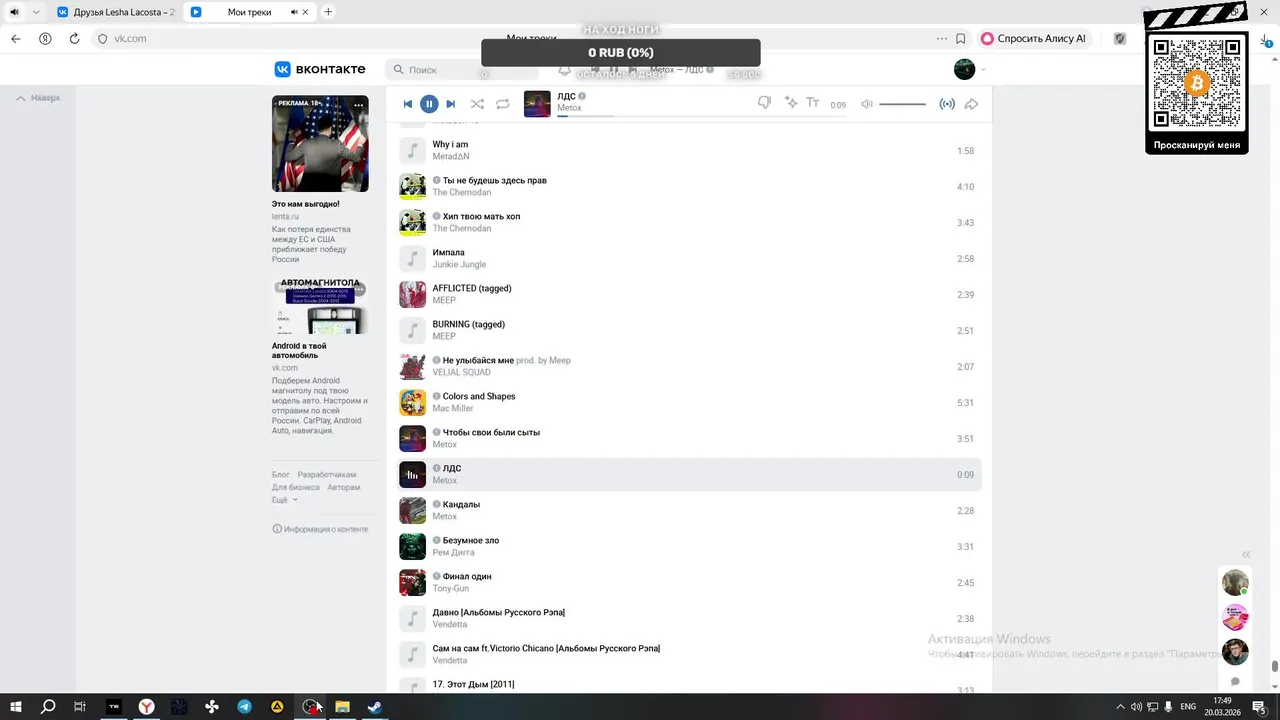Toggle repeat mode in player
The width and height of the screenshot is (1280, 720).
[503, 104]
